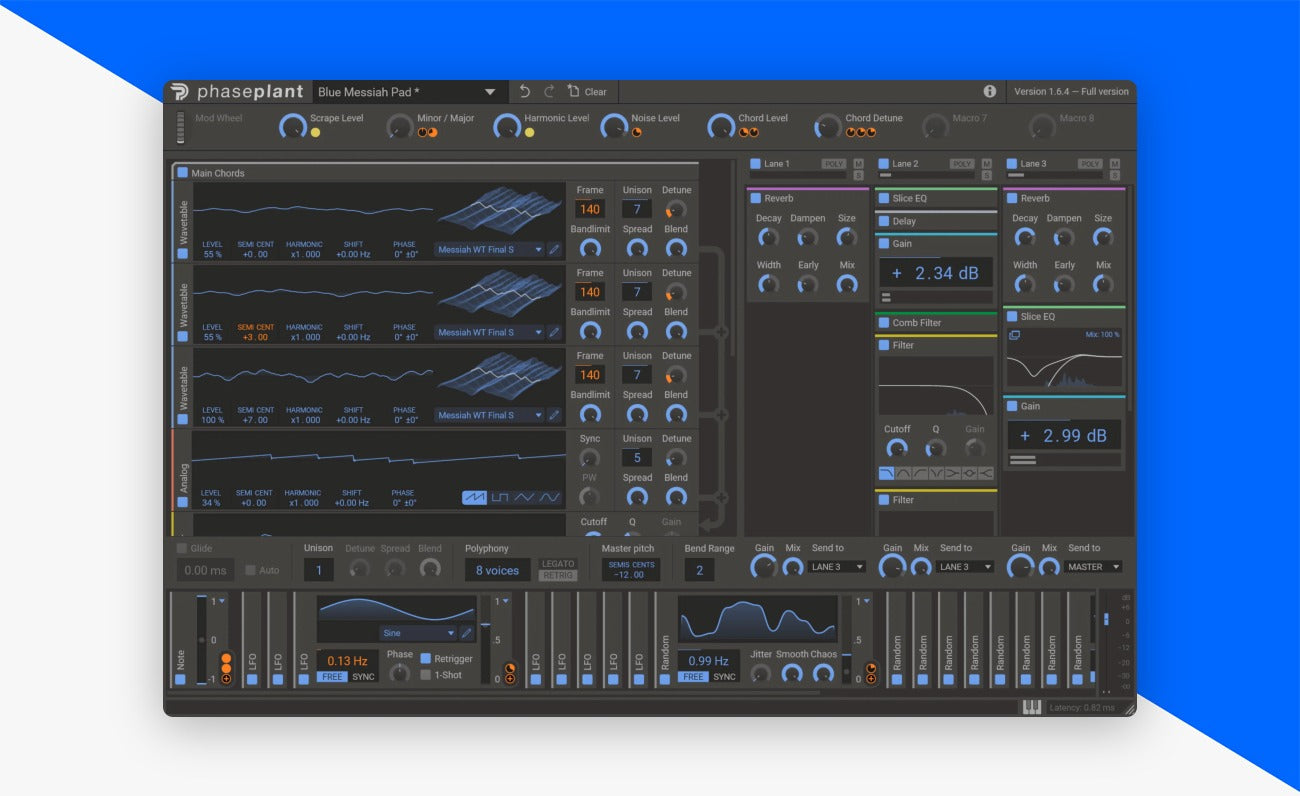Click the Scrape Level macro knob
The height and width of the screenshot is (796, 1300).
[x=293, y=126]
